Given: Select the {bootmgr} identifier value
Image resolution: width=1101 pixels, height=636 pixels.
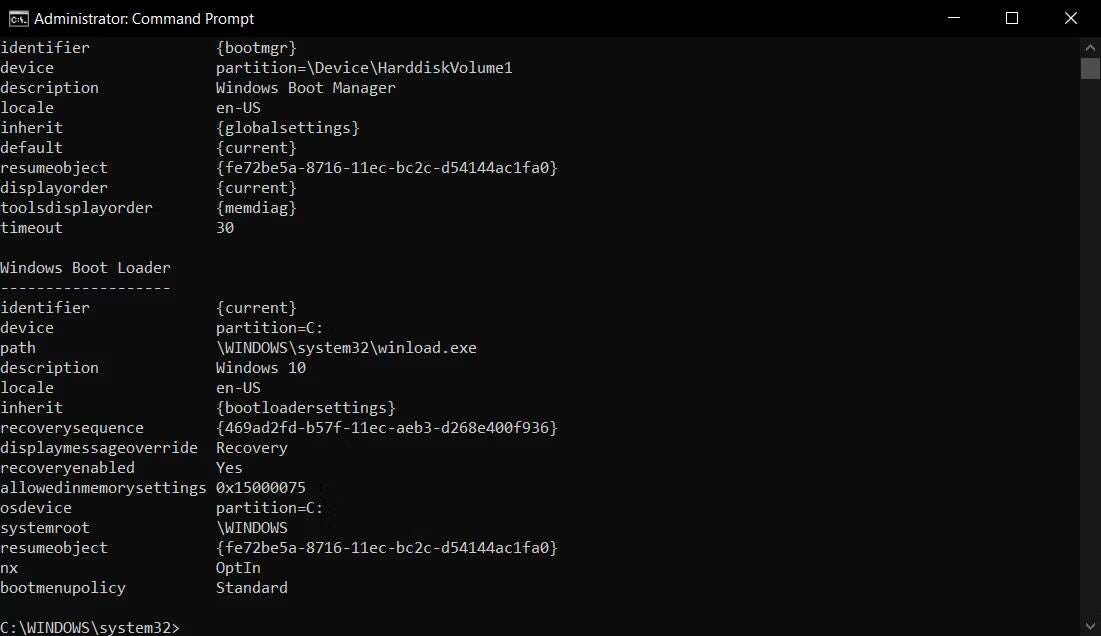Looking at the screenshot, I should point(256,47).
